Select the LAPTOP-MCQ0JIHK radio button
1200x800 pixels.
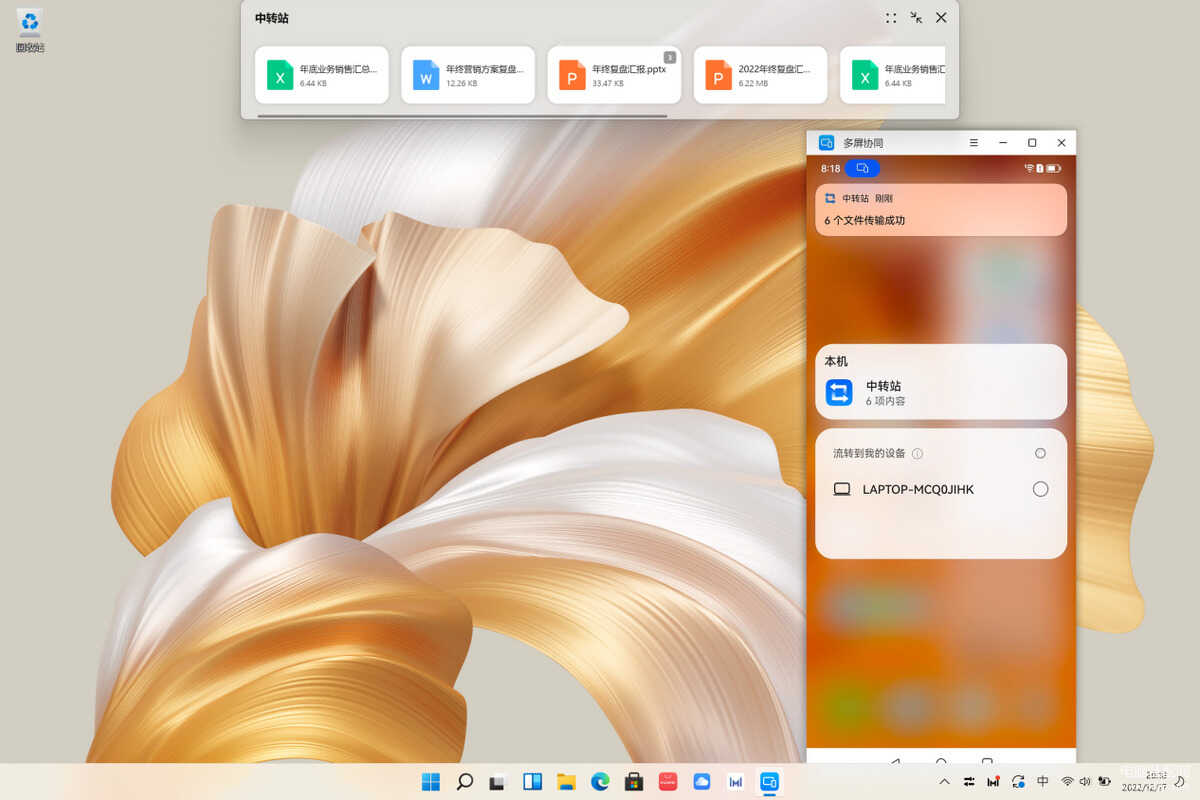point(1040,489)
